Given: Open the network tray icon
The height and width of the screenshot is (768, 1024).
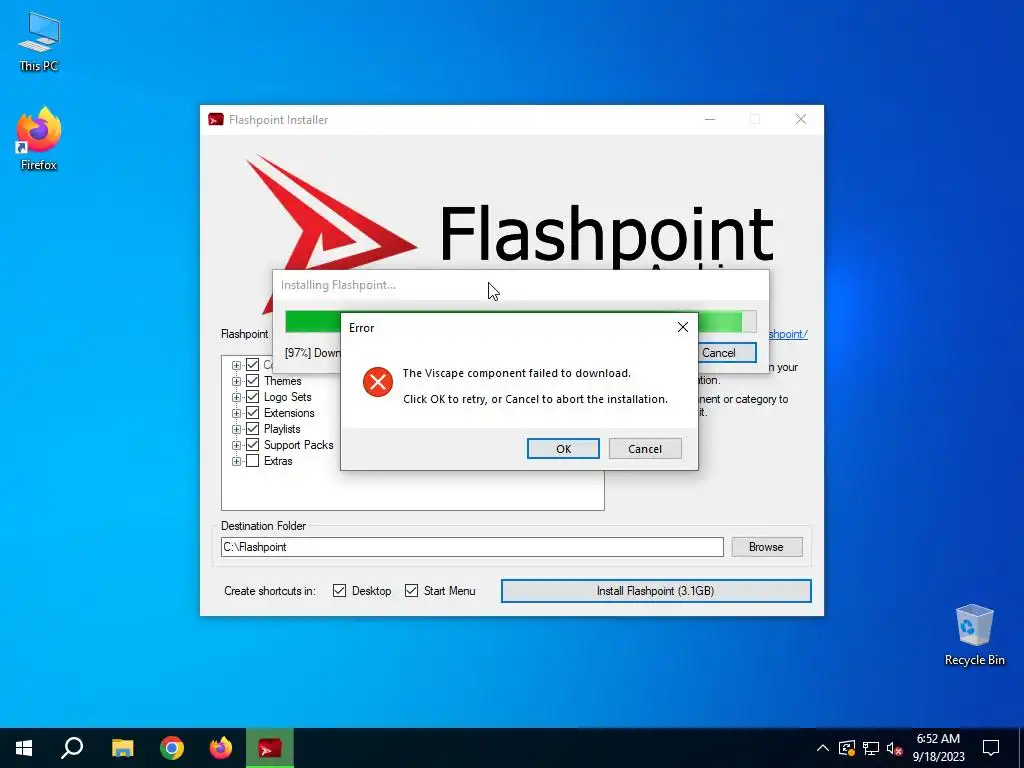Looking at the screenshot, I should 871,748.
